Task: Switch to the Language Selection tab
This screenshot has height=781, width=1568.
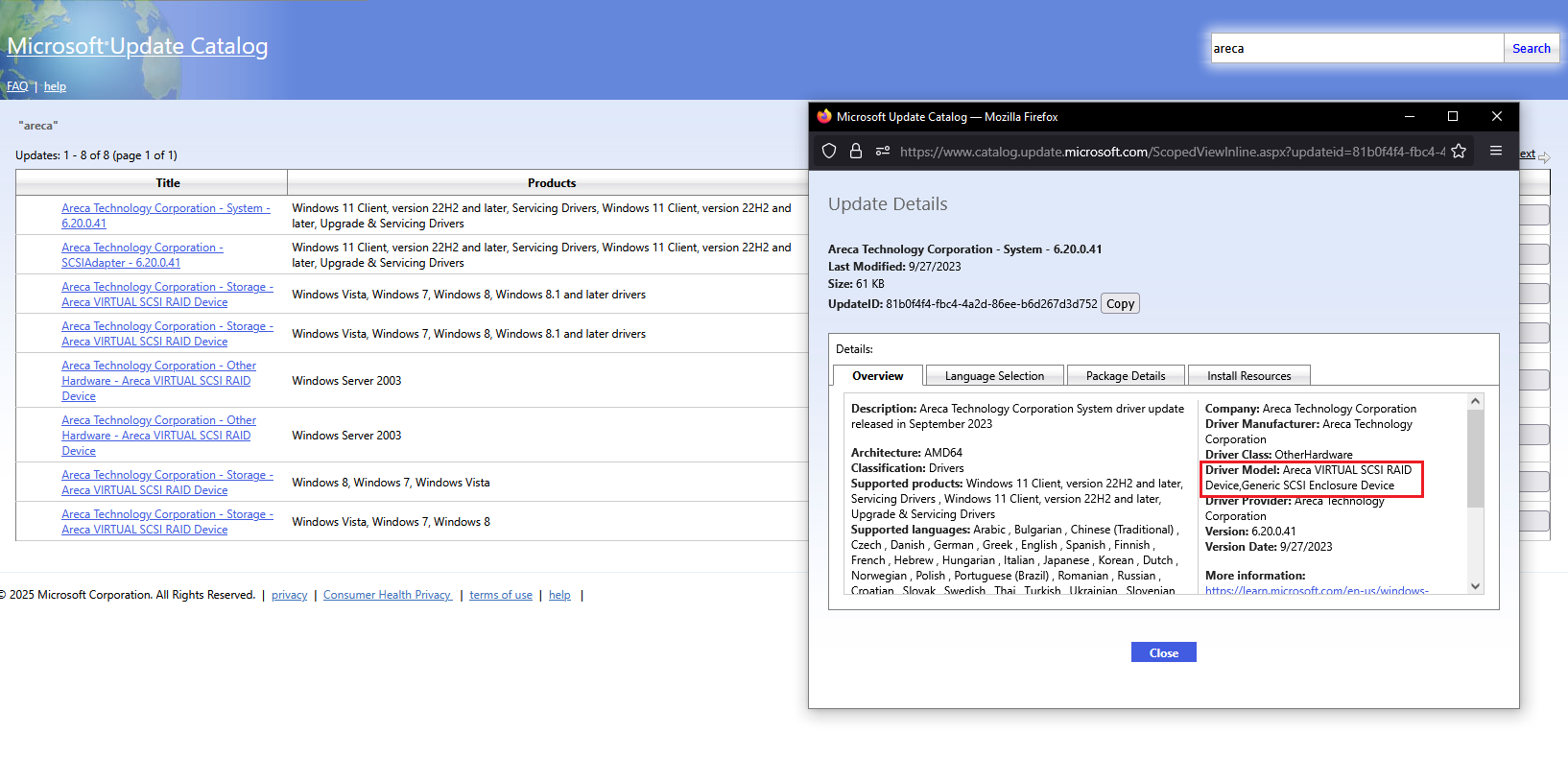Action: (994, 376)
